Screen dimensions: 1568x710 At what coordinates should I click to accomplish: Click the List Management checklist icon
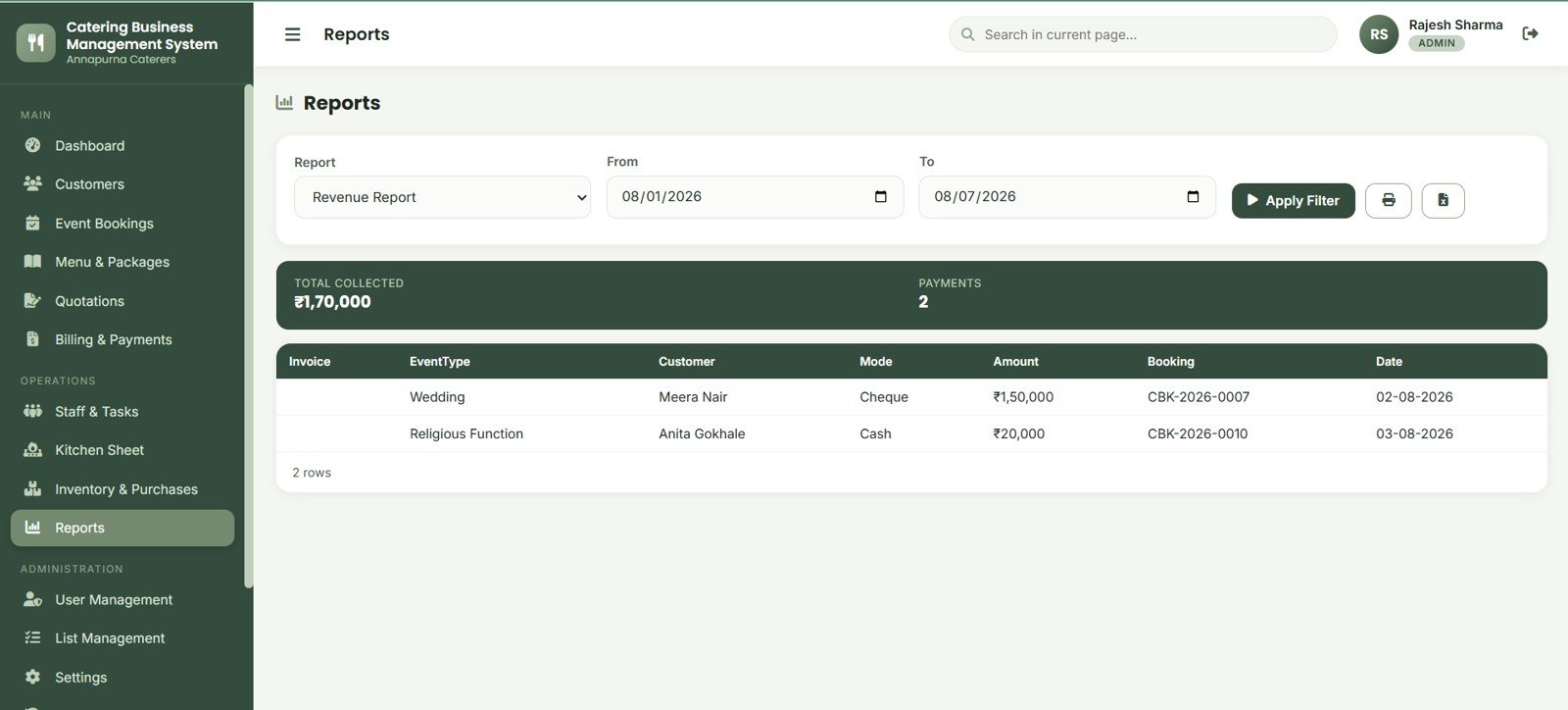click(32, 637)
